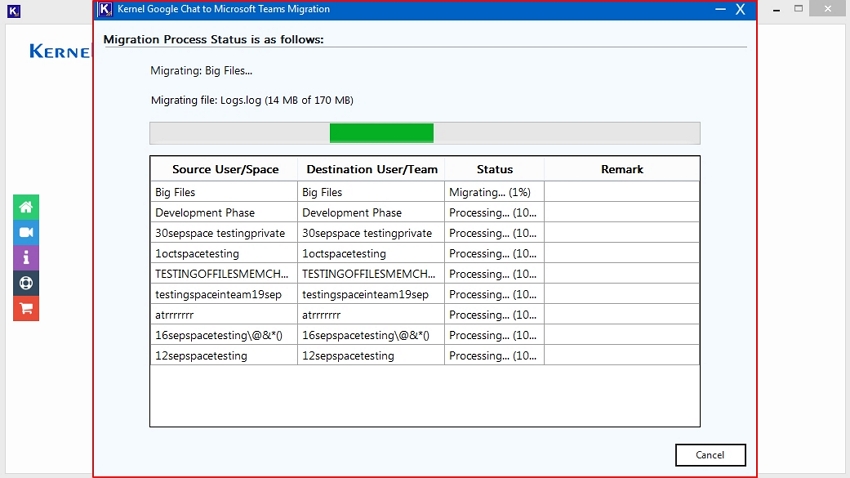Click Processing status for 12sepspacetesting row
This screenshot has height=478, width=850.
tap(494, 356)
